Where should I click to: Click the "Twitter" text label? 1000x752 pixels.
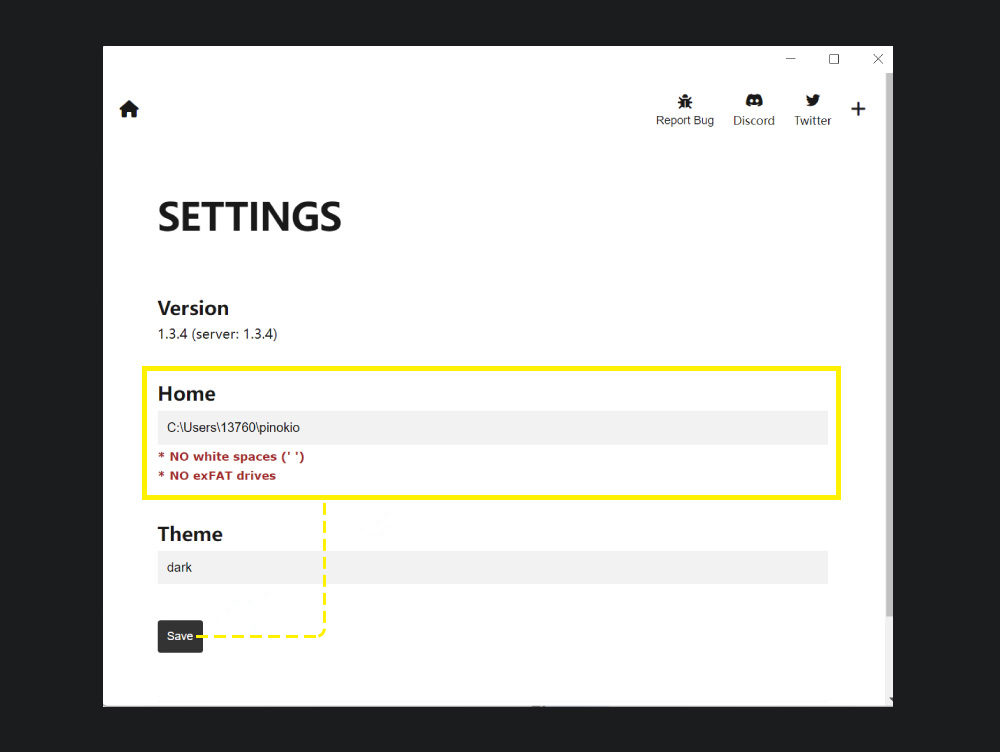(x=813, y=121)
